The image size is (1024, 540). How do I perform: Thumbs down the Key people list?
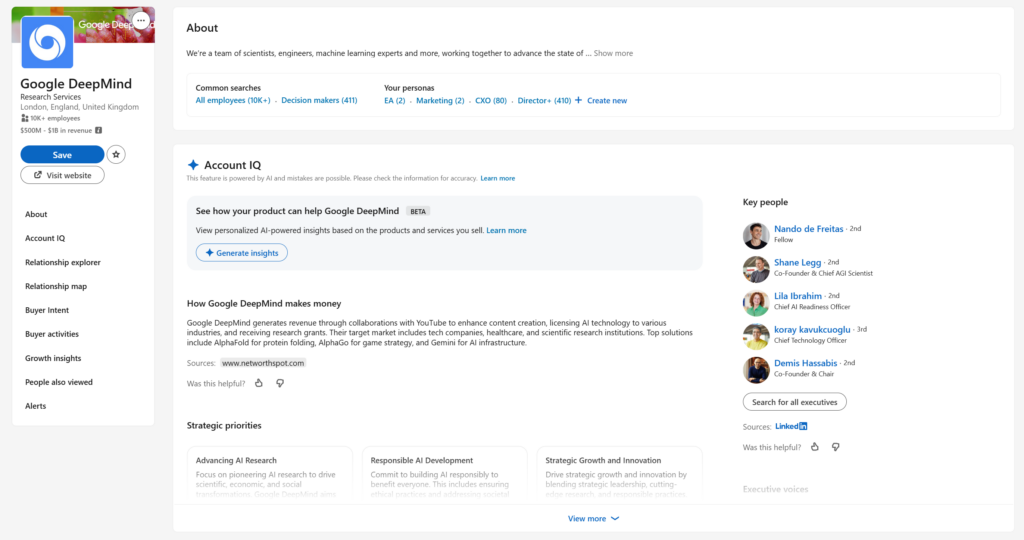pos(836,447)
